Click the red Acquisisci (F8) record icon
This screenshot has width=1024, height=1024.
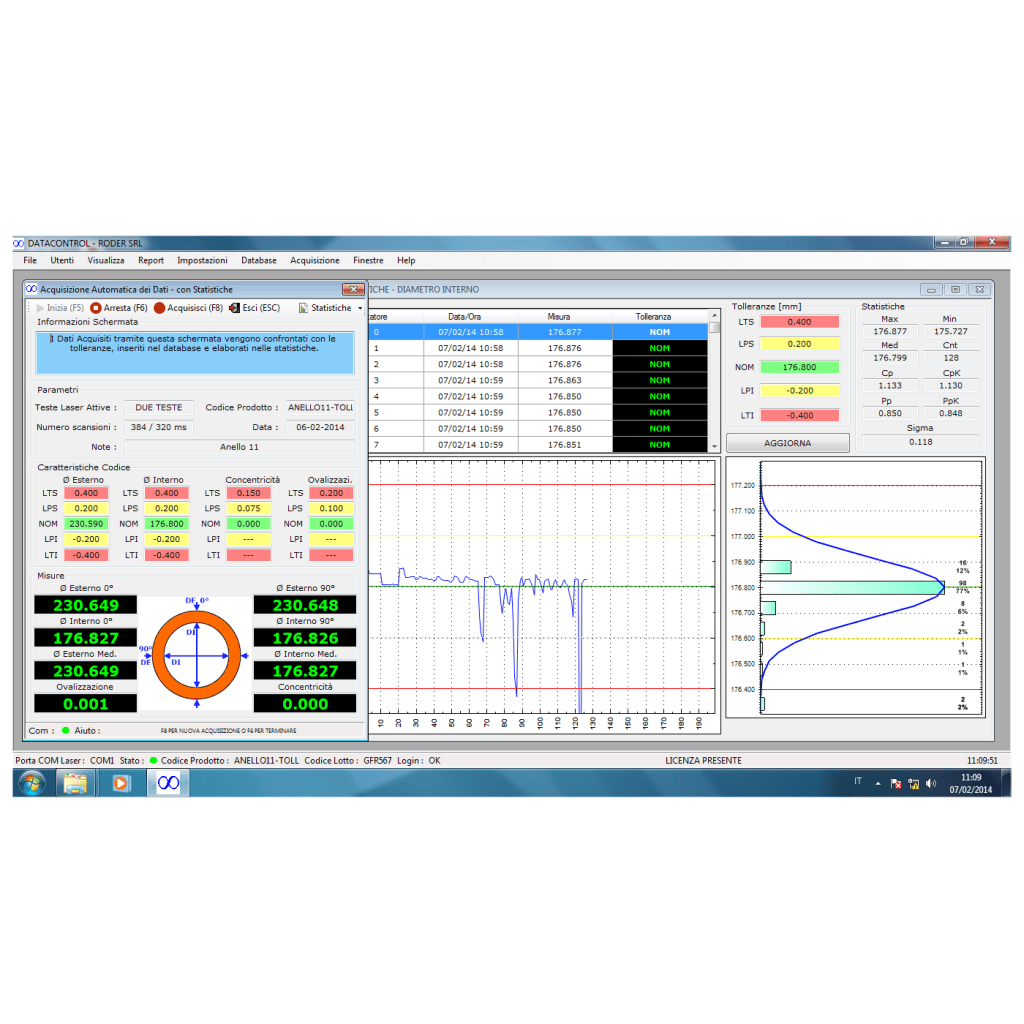159,308
